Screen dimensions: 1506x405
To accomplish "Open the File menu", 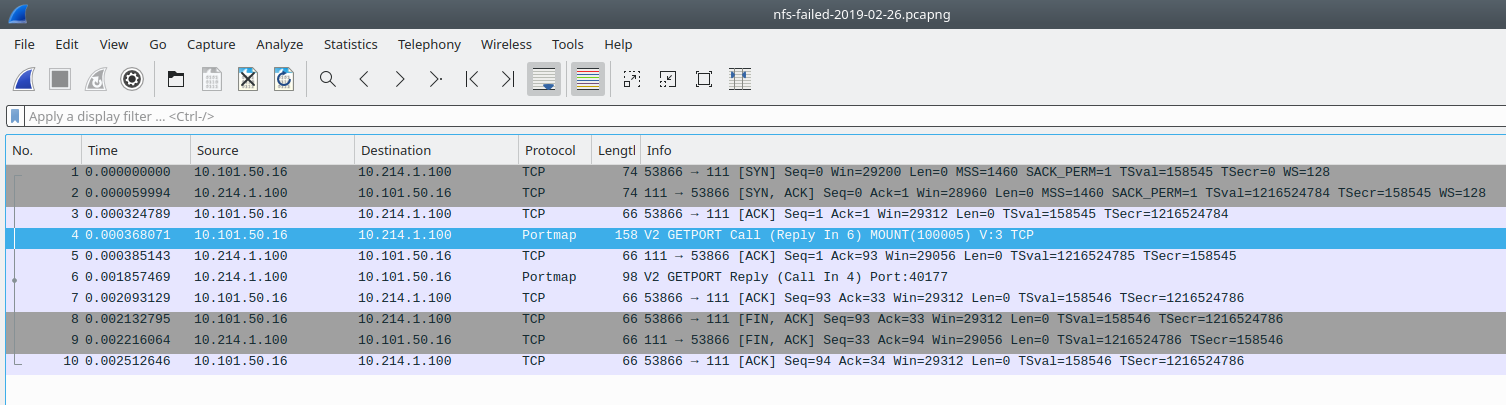I will coord(24,44).
